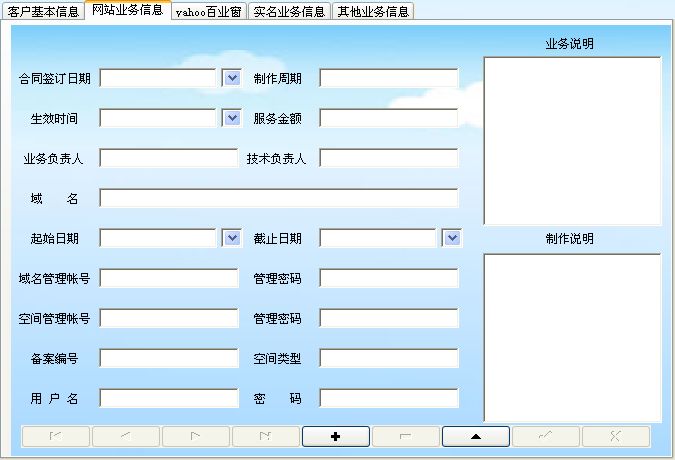The image size is (675, 460).
Task: Jump to the last record navigator button
Action: pos(266,436)
